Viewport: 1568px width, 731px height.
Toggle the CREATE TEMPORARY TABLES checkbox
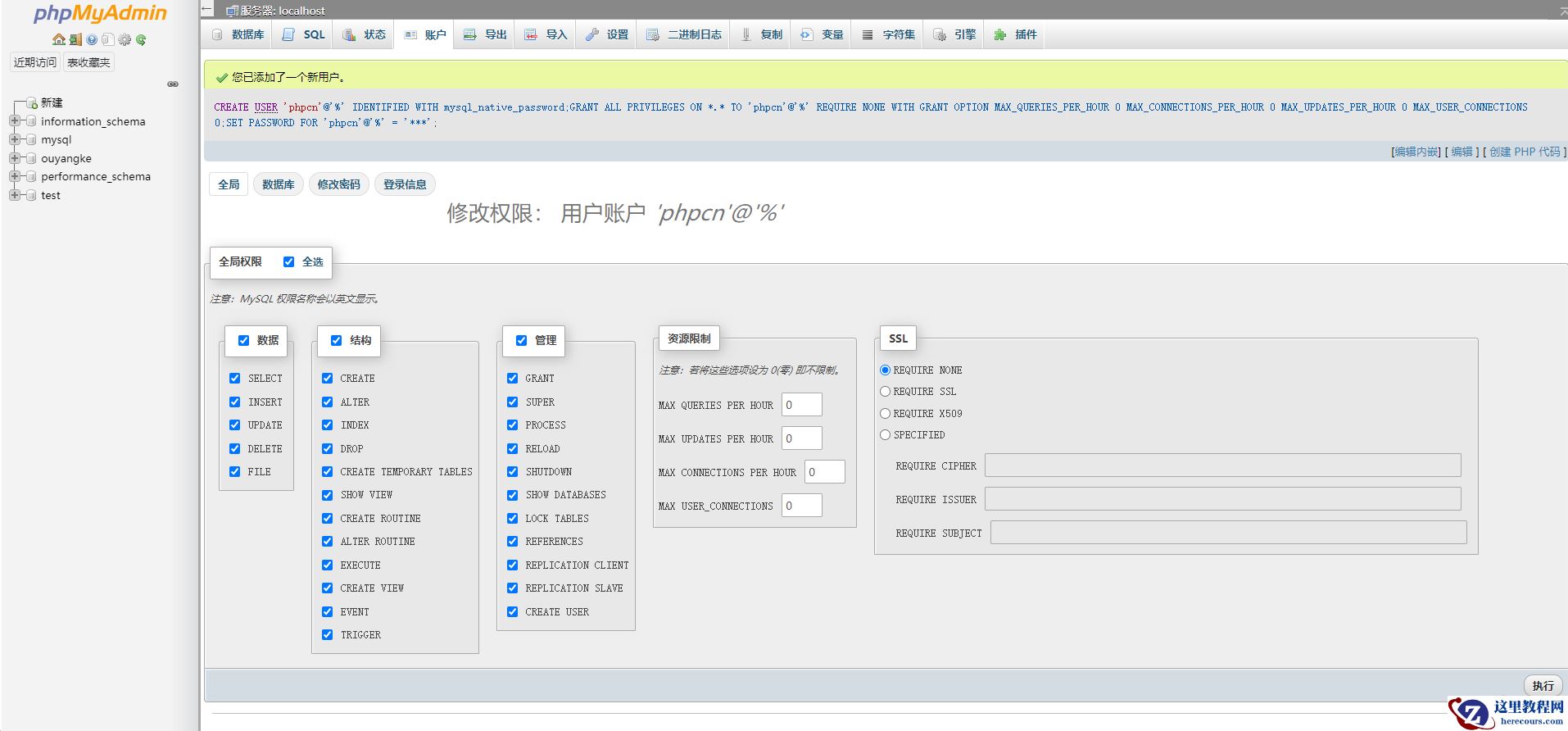click(328, 472)
